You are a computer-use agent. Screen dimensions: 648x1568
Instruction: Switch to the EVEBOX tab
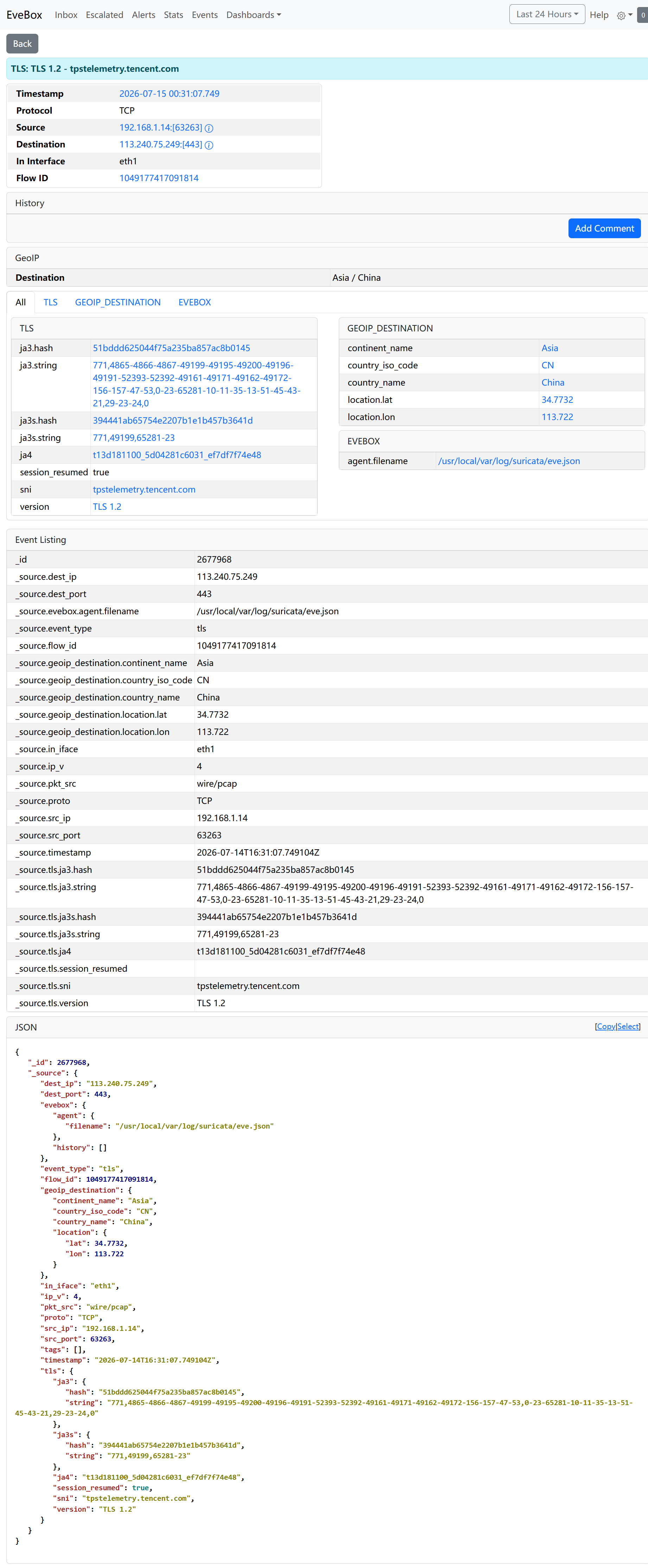point(194,303)
